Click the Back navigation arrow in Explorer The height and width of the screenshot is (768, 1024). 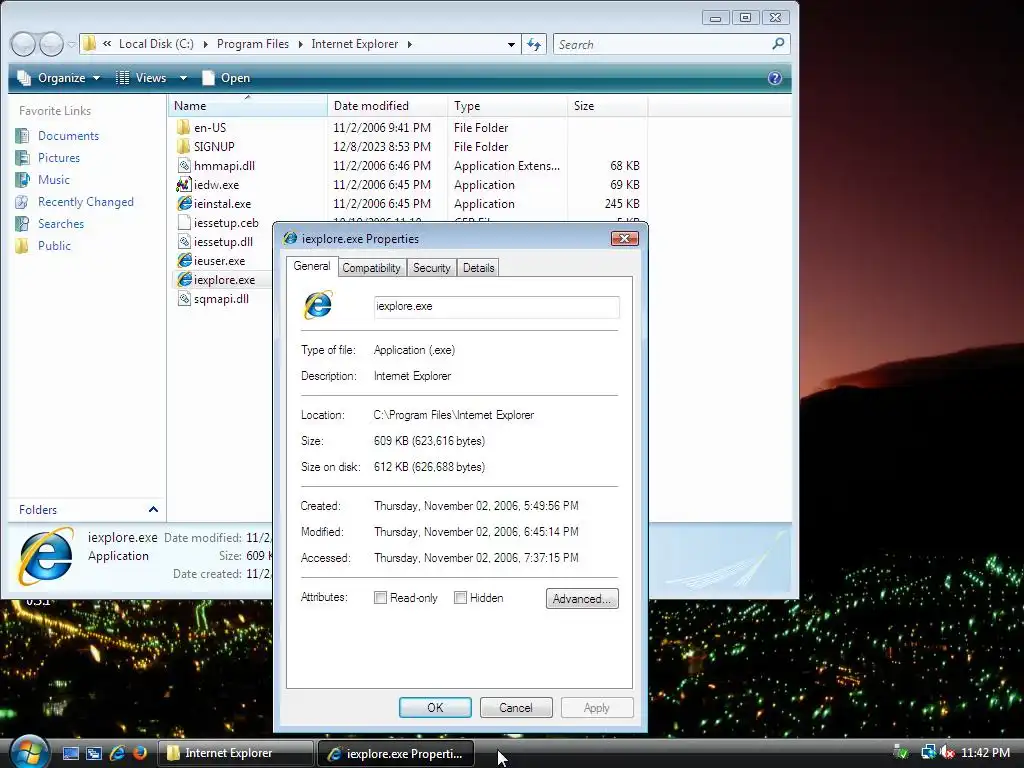tap(24, 44)
